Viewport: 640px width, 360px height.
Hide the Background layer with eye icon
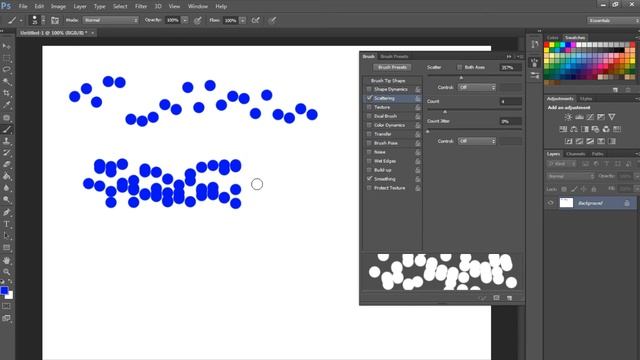[550, 203]
